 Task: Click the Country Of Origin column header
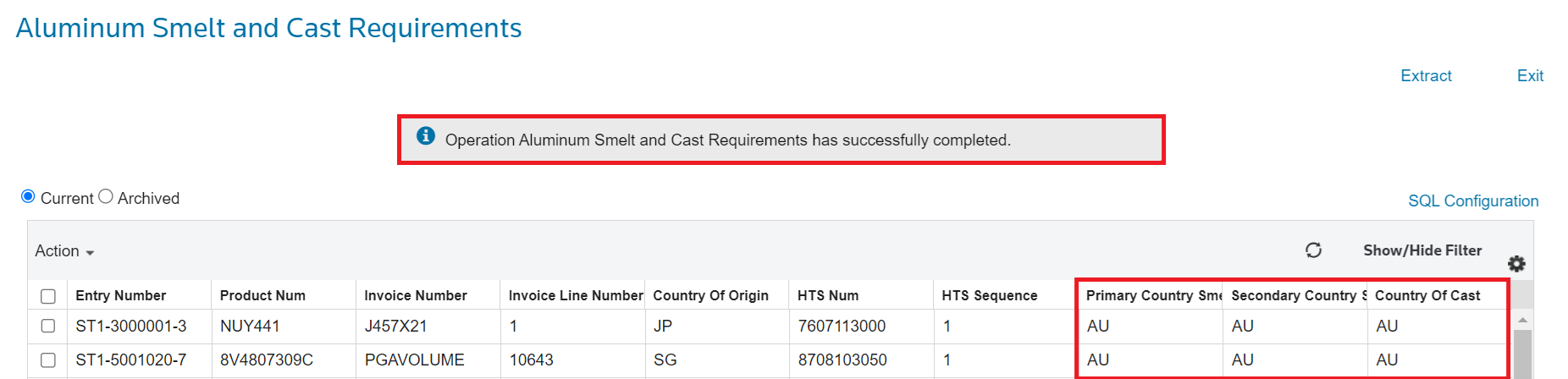[710, 295]
